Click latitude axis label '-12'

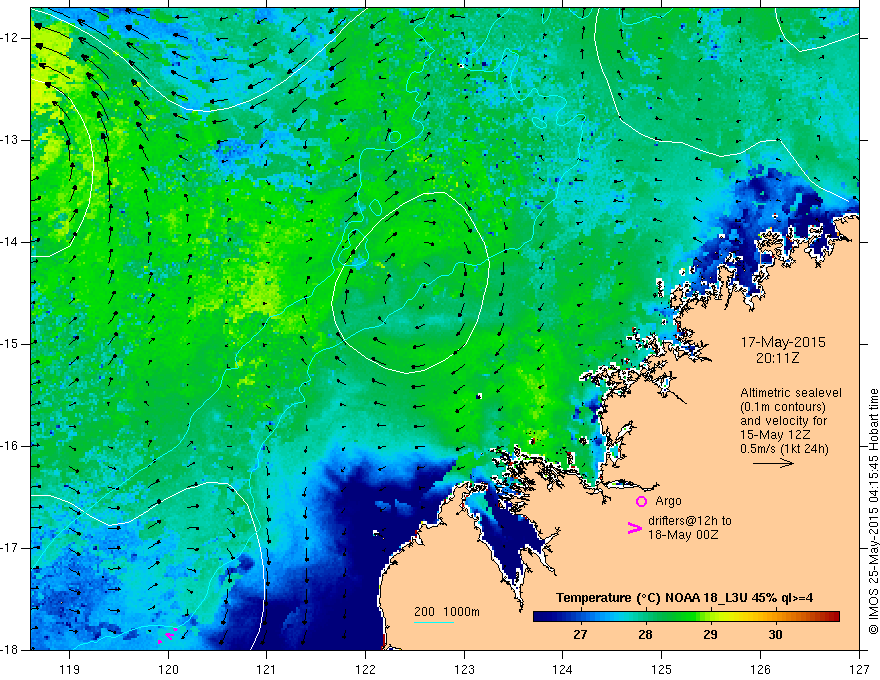(10, 38)
